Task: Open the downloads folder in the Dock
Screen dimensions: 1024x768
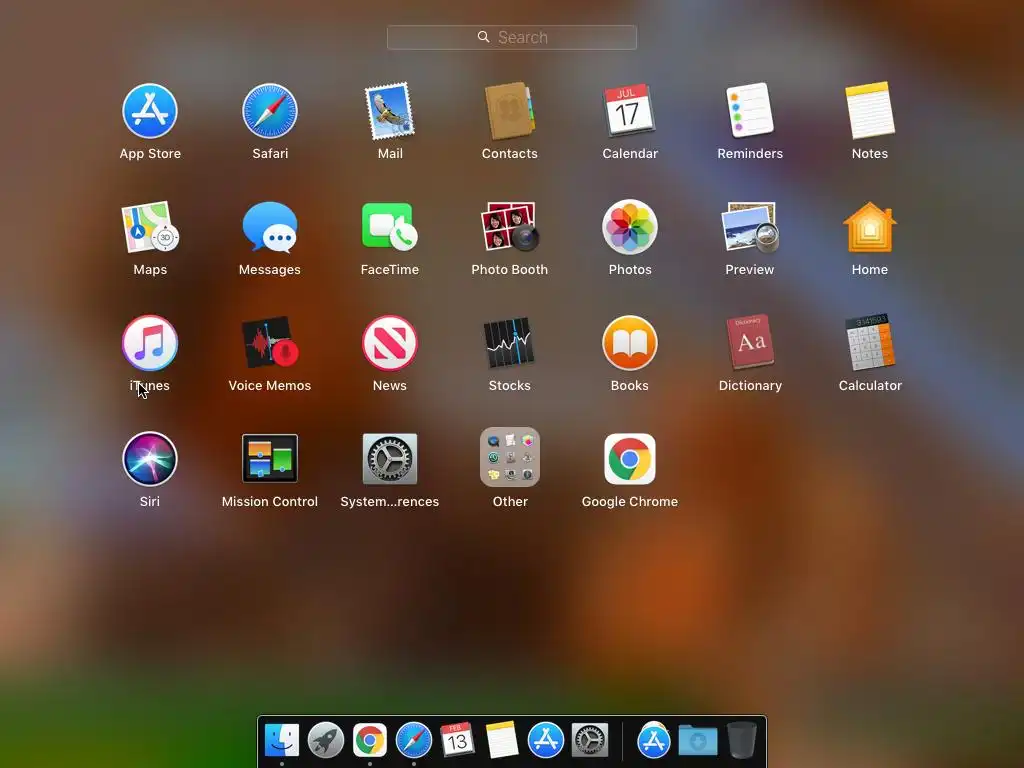Action: pyautogui.click(x=697, y=741)
